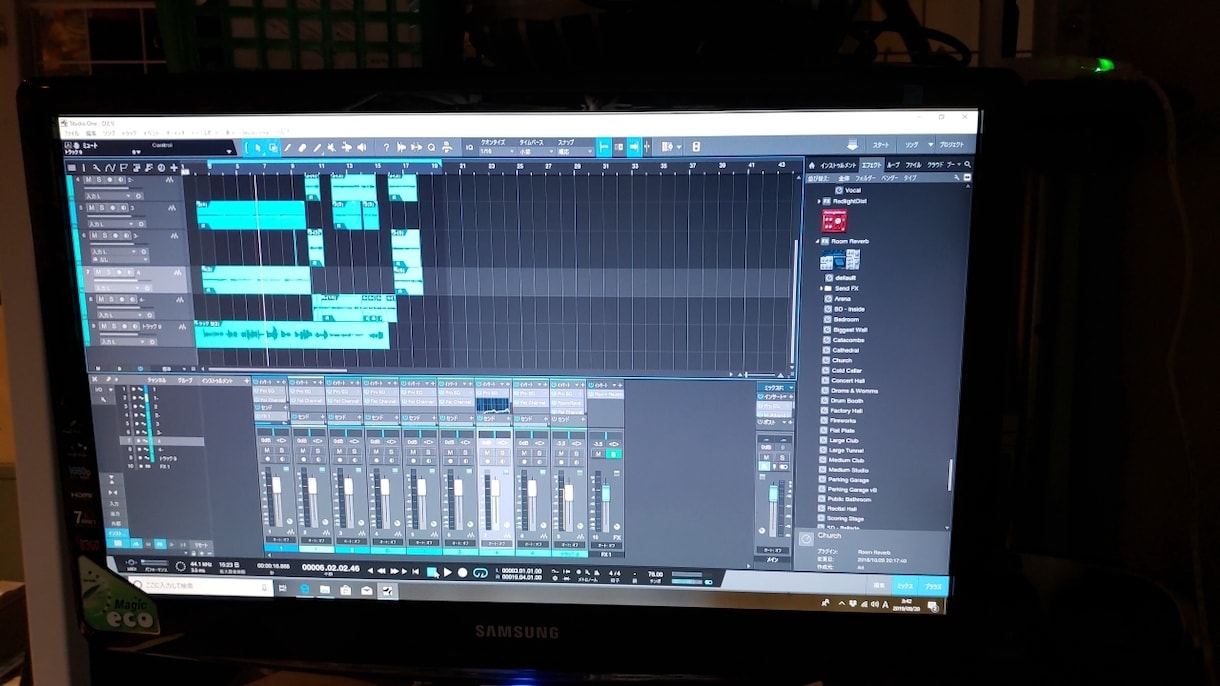Switch to the ループ browser tab
This screenshot has width=1220, height=686.
[893, 165]
